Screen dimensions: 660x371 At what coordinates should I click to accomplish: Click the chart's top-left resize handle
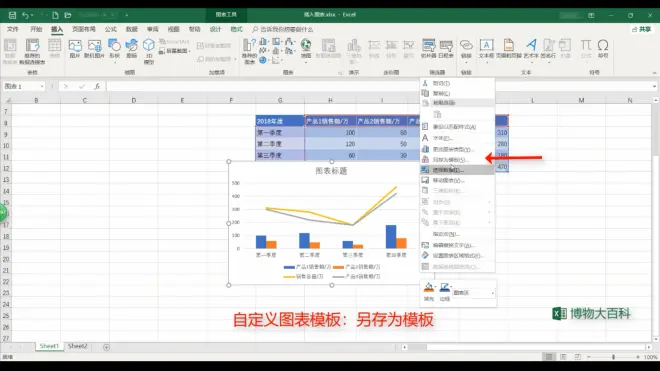click(229, 161)
